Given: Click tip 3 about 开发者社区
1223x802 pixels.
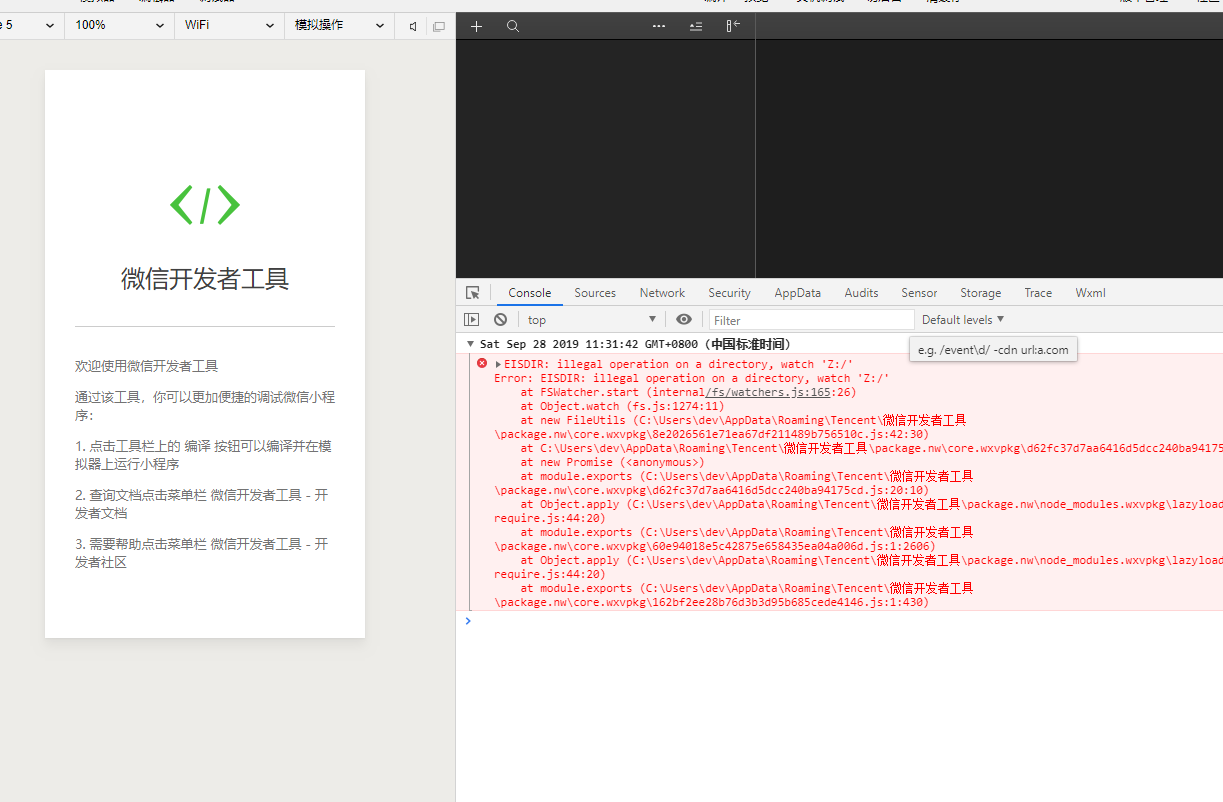Looking at the screenshot, I should [x=201, y=553].
